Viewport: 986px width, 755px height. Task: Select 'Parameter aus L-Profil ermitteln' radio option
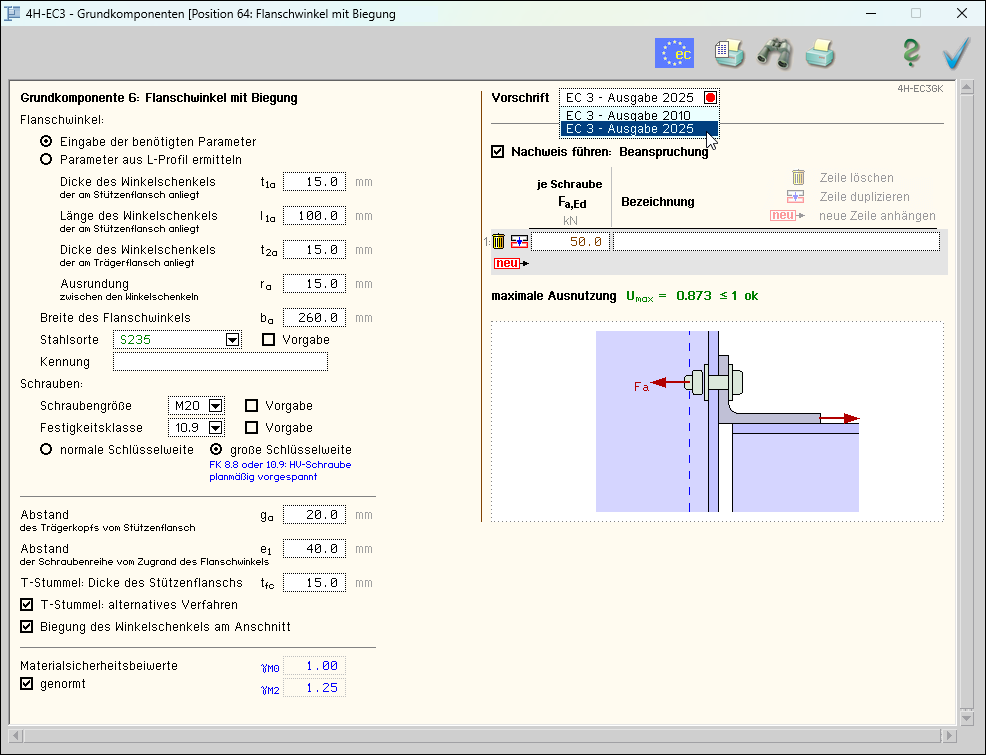coord(46,159)
